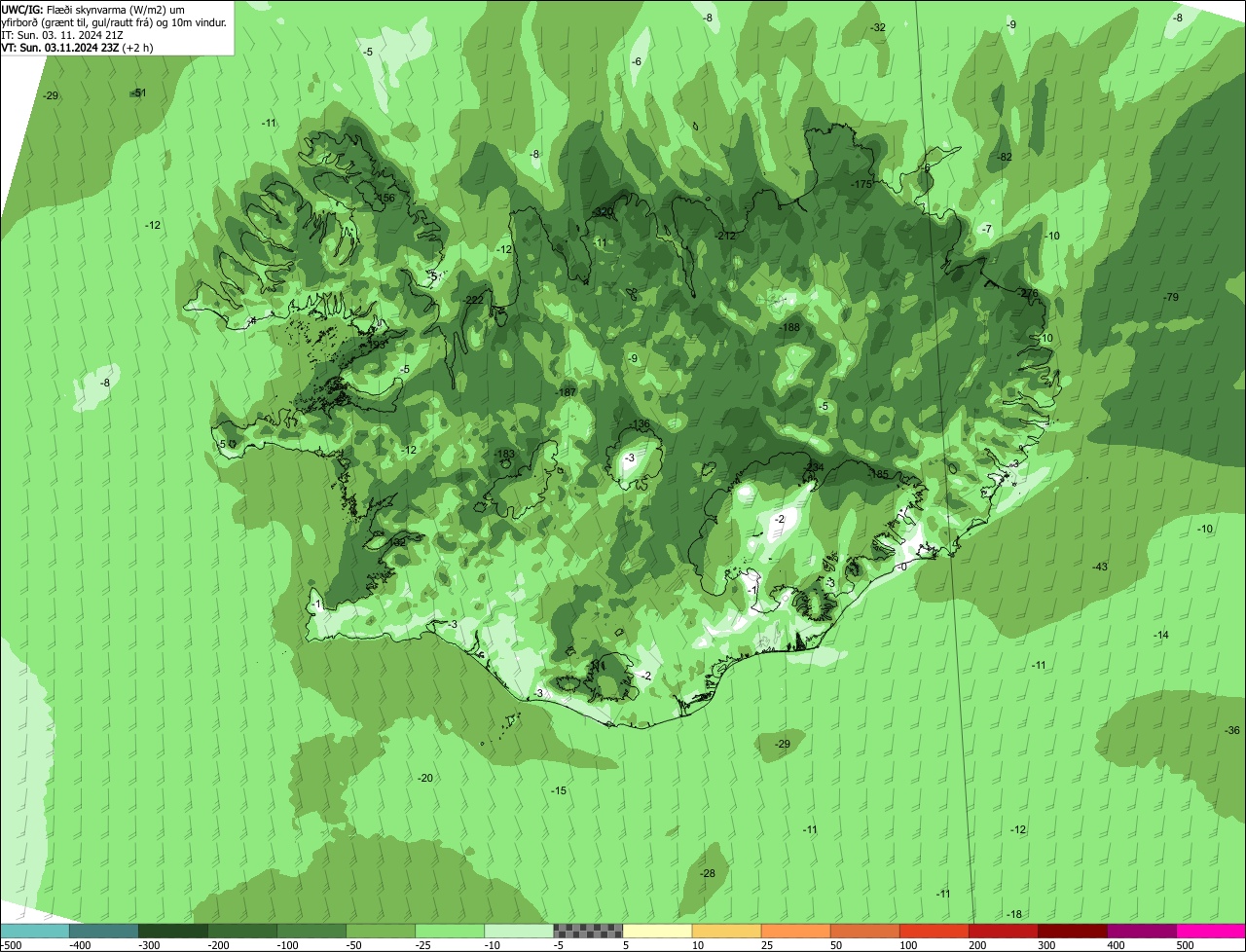Click the -25 to -10 legend swatch
1246x952 pixels.
point(450,931)
